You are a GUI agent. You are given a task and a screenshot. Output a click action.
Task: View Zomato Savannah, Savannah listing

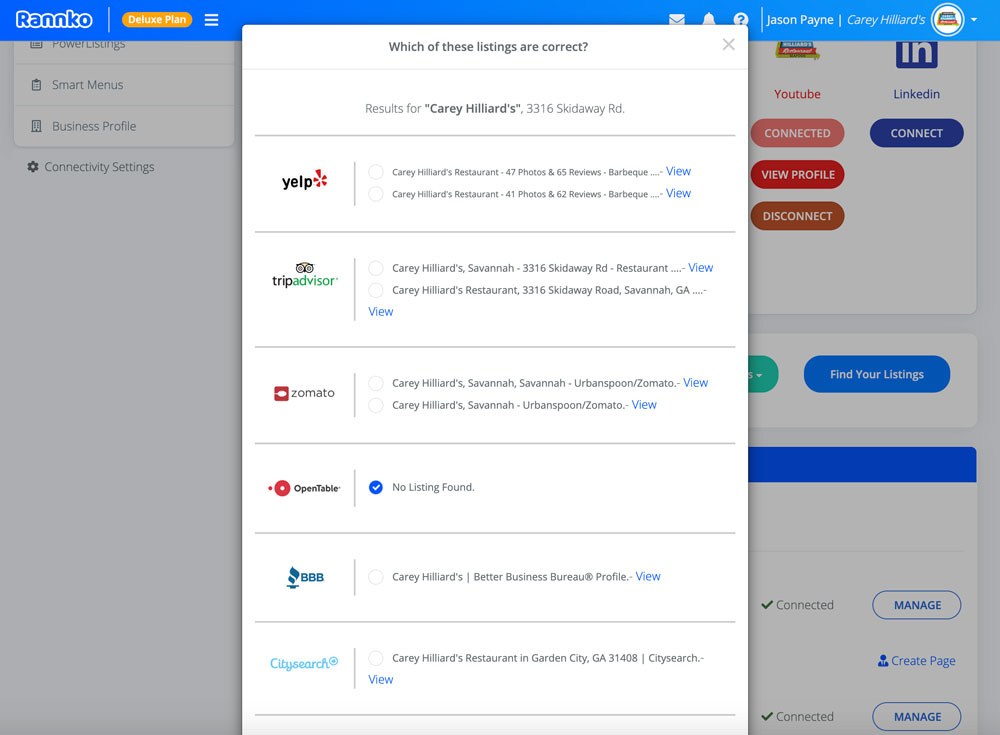695,383
